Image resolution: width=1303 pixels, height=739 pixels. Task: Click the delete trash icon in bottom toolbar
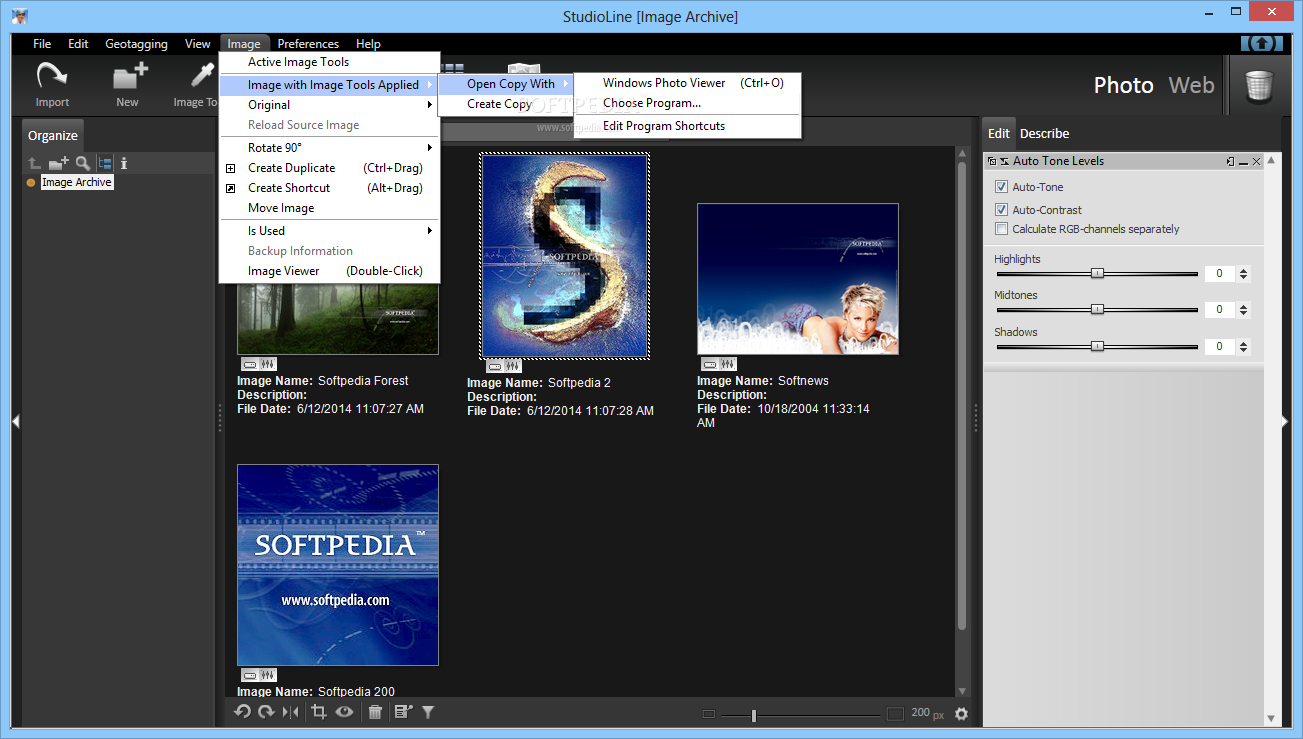coord(375,712)
